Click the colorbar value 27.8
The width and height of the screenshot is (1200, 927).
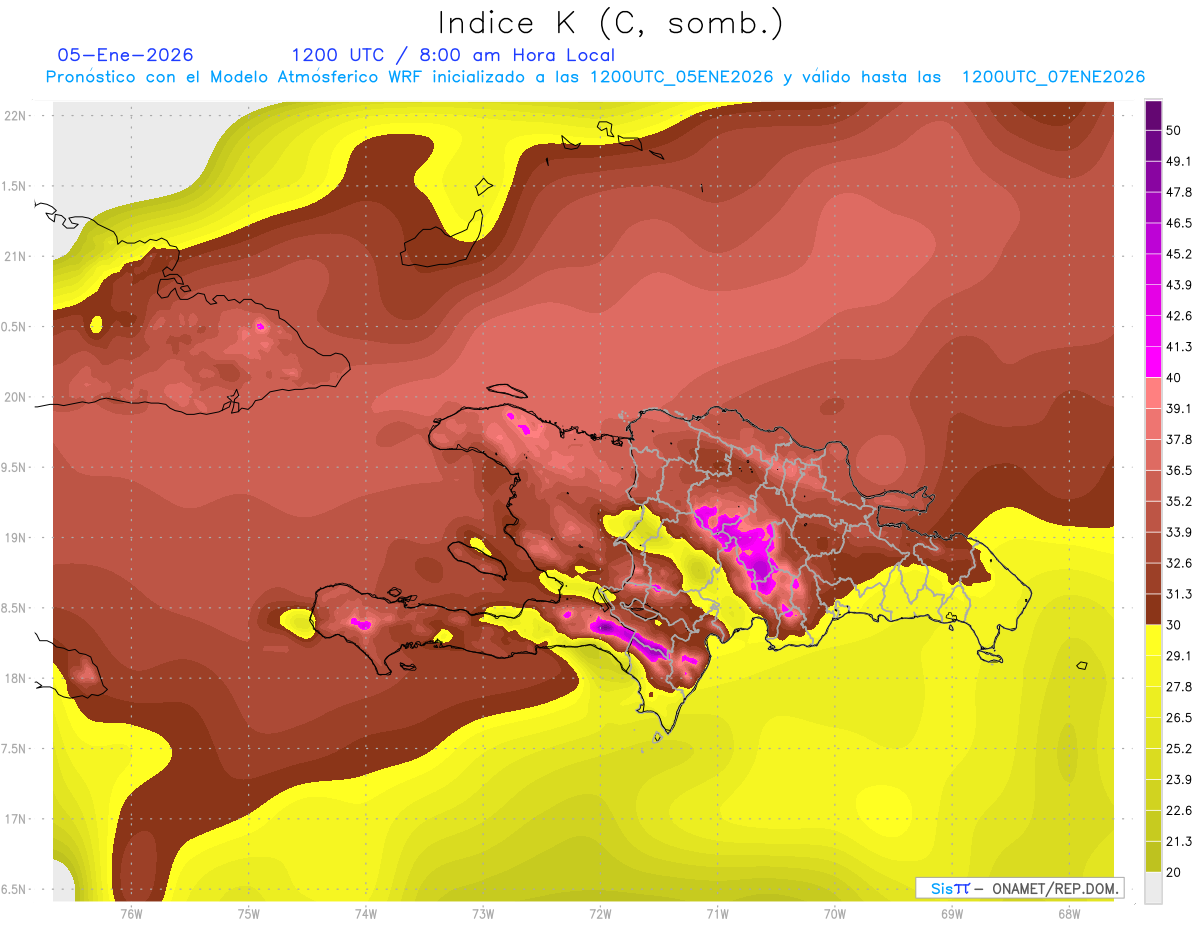tap(1179, 687)
